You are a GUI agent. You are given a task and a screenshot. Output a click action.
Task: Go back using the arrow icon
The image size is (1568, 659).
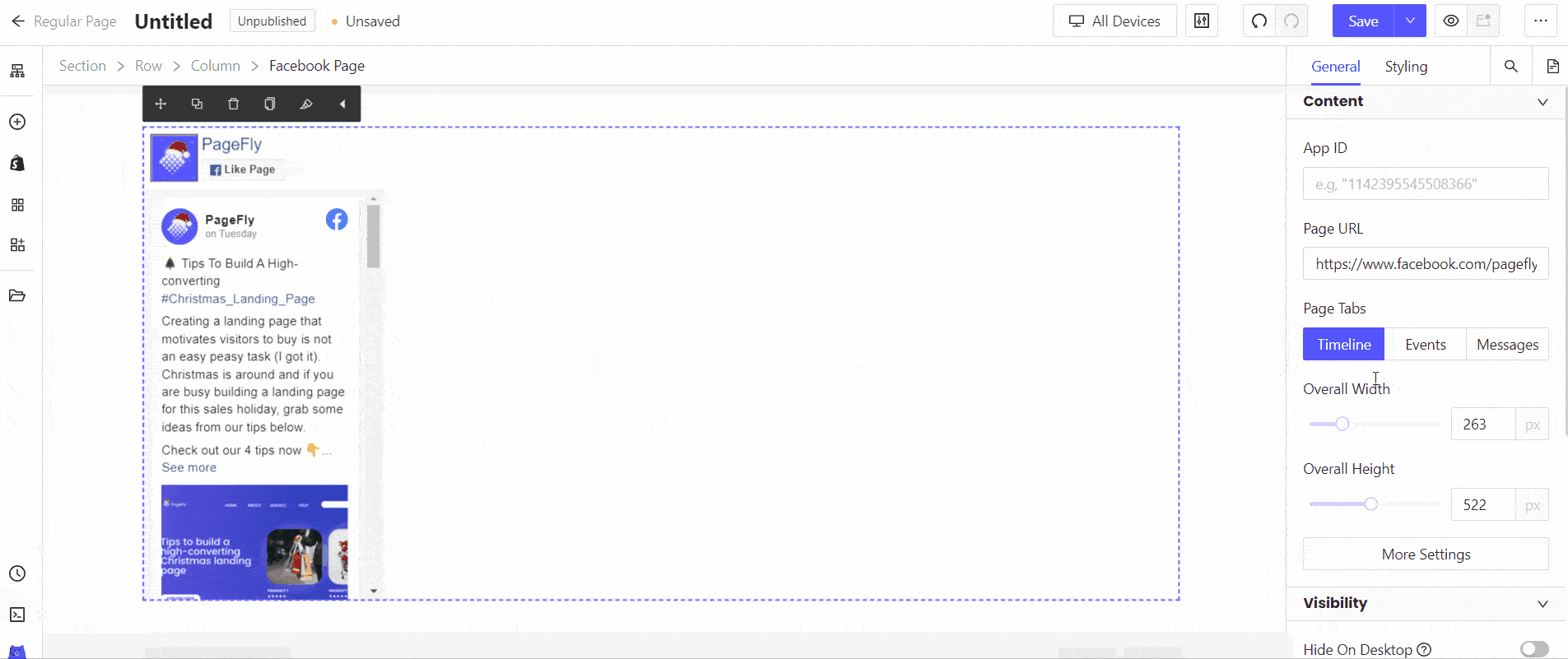pos(18,21)
